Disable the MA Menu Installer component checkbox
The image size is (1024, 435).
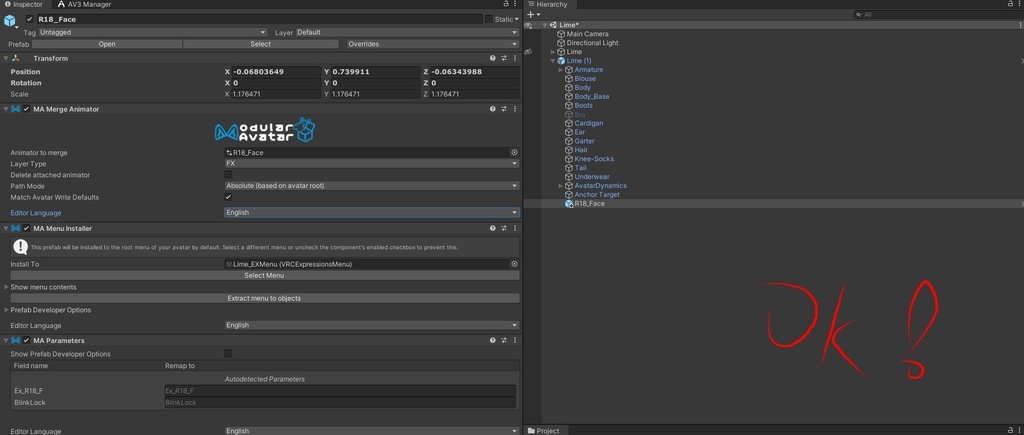(26, 229)
